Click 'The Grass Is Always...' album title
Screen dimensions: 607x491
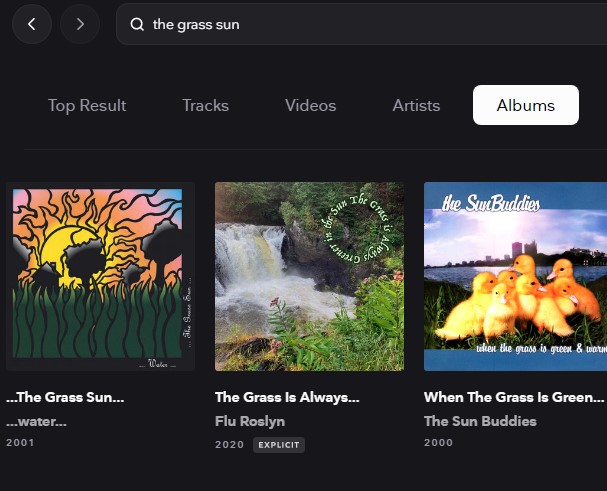point(287,397)
